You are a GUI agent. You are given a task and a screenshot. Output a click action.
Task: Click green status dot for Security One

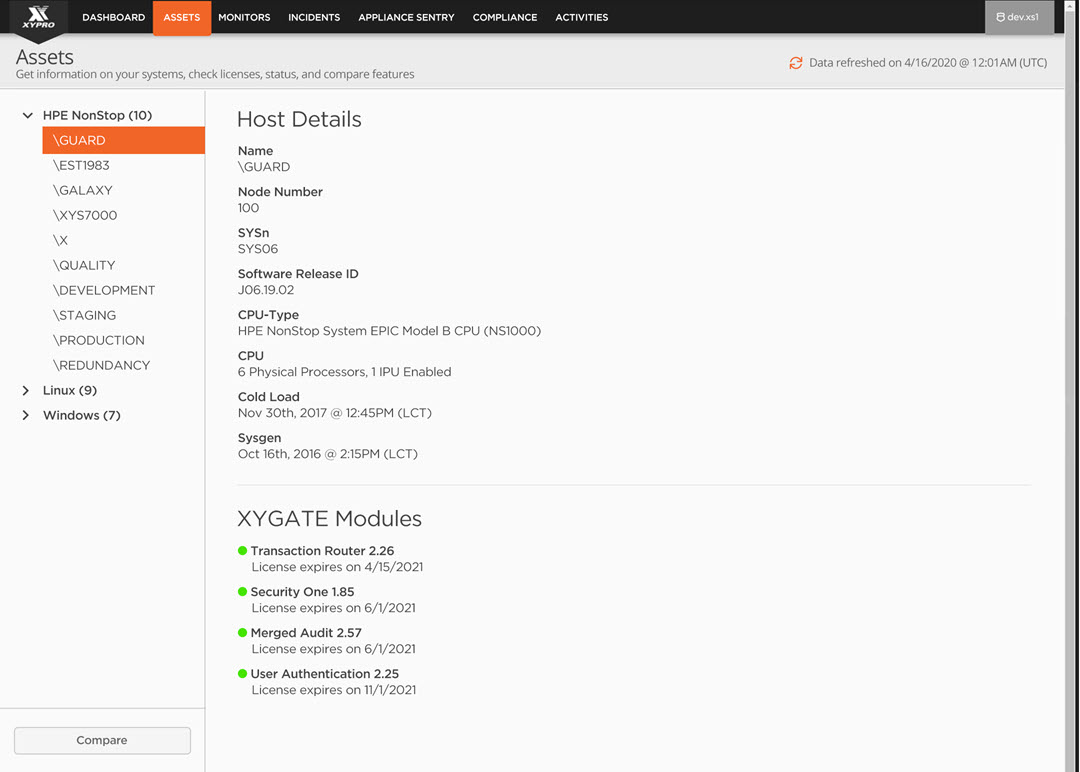point(242,592)
